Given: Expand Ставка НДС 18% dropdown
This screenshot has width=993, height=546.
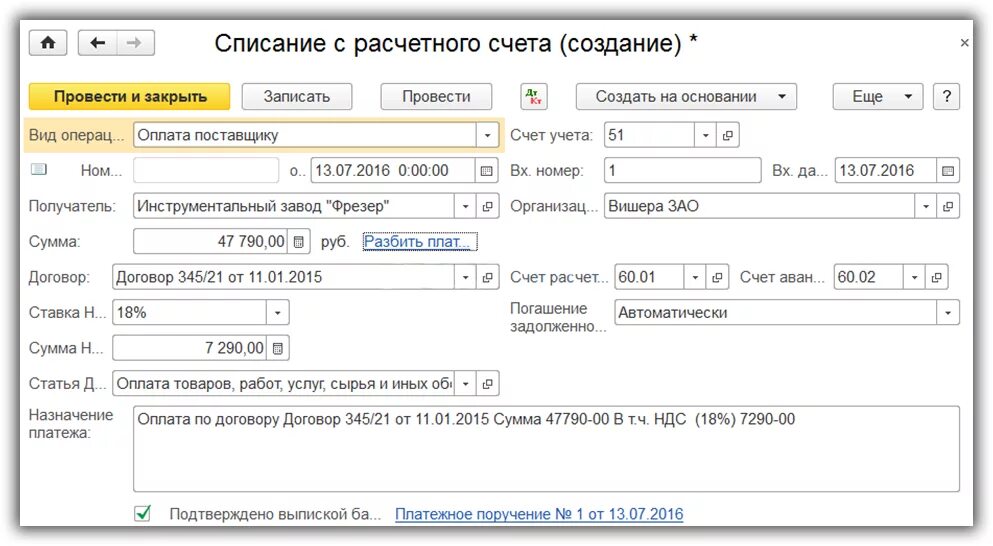Looking at the screenshot, I should tap(277, 313).
